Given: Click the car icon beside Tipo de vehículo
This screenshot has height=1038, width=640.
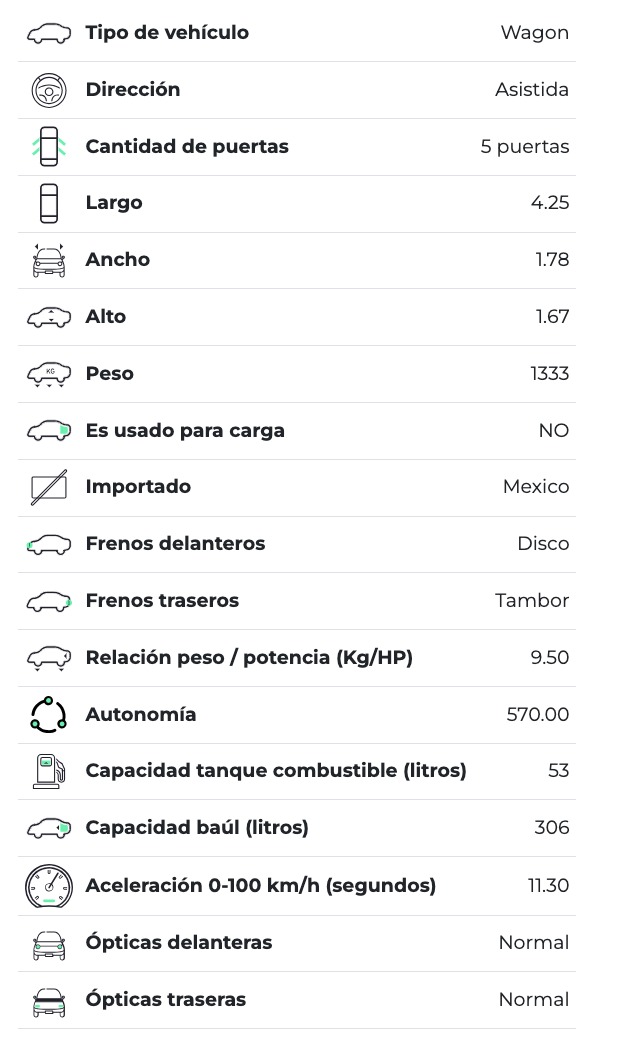Looking at the screenshot, I should 49,34.
